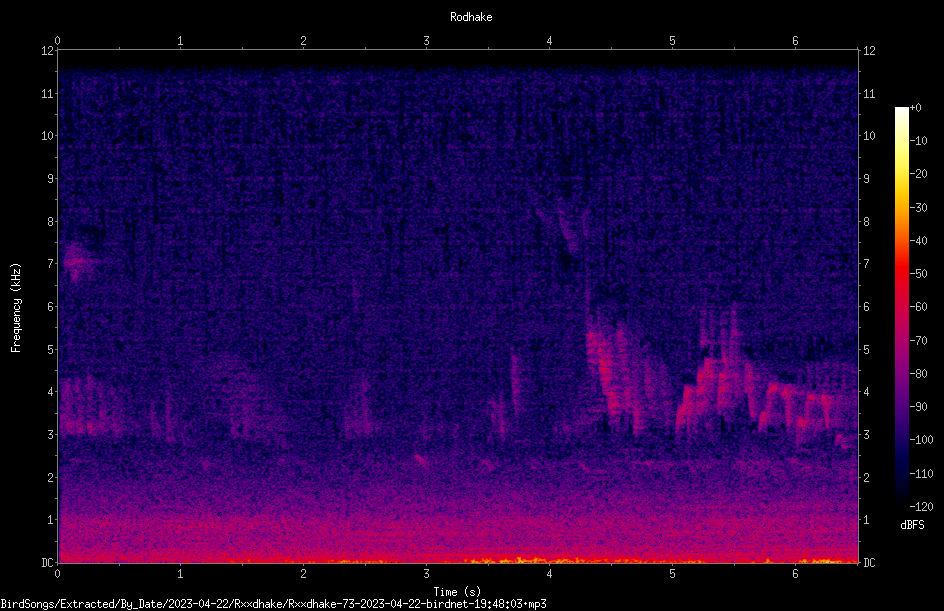The image size is (944, 611).
Task: Click the Time (s) axis label
Action: (457, 592)
